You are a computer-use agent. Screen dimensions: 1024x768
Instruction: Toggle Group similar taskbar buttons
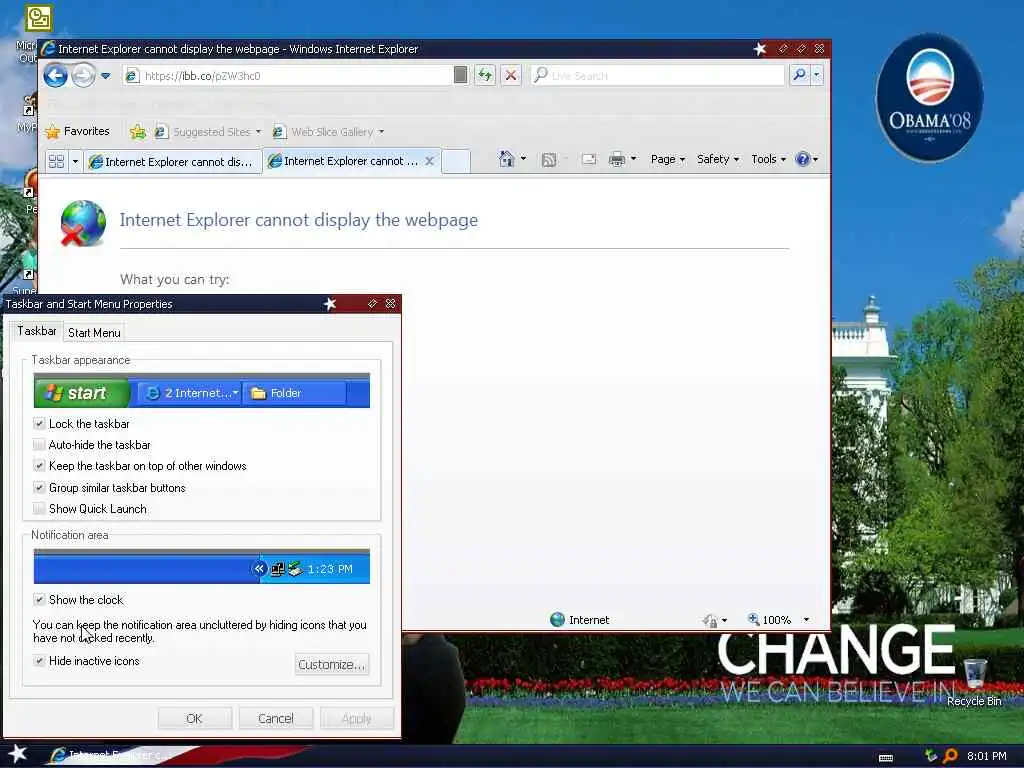point(39,487)
